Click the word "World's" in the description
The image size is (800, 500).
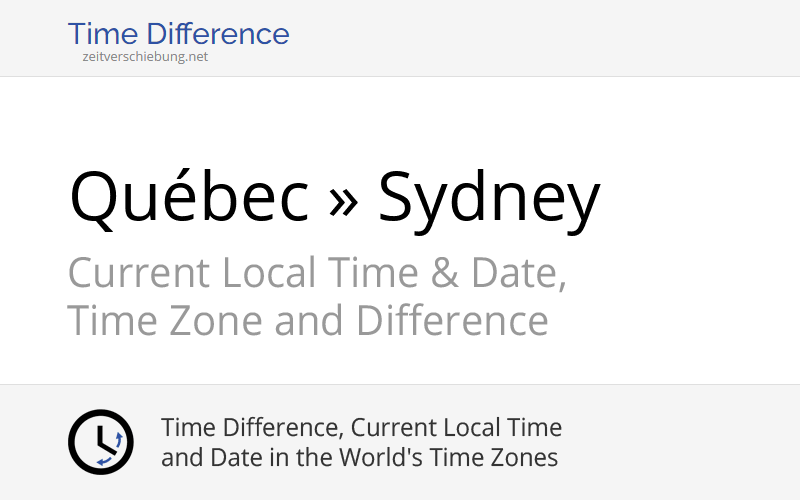pyautogui.click(x=381, y=457)
